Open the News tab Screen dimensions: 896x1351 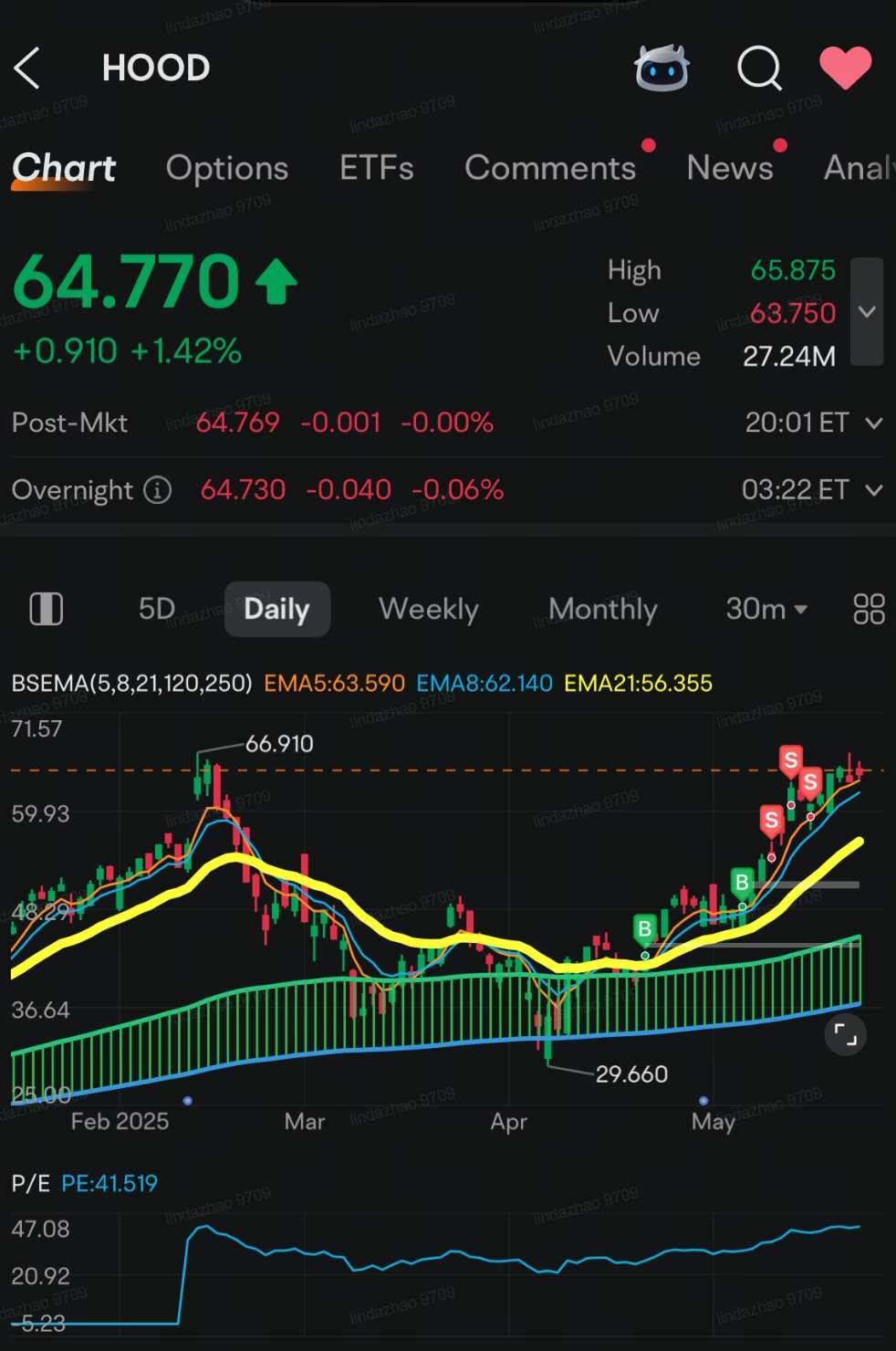(730, 168)
